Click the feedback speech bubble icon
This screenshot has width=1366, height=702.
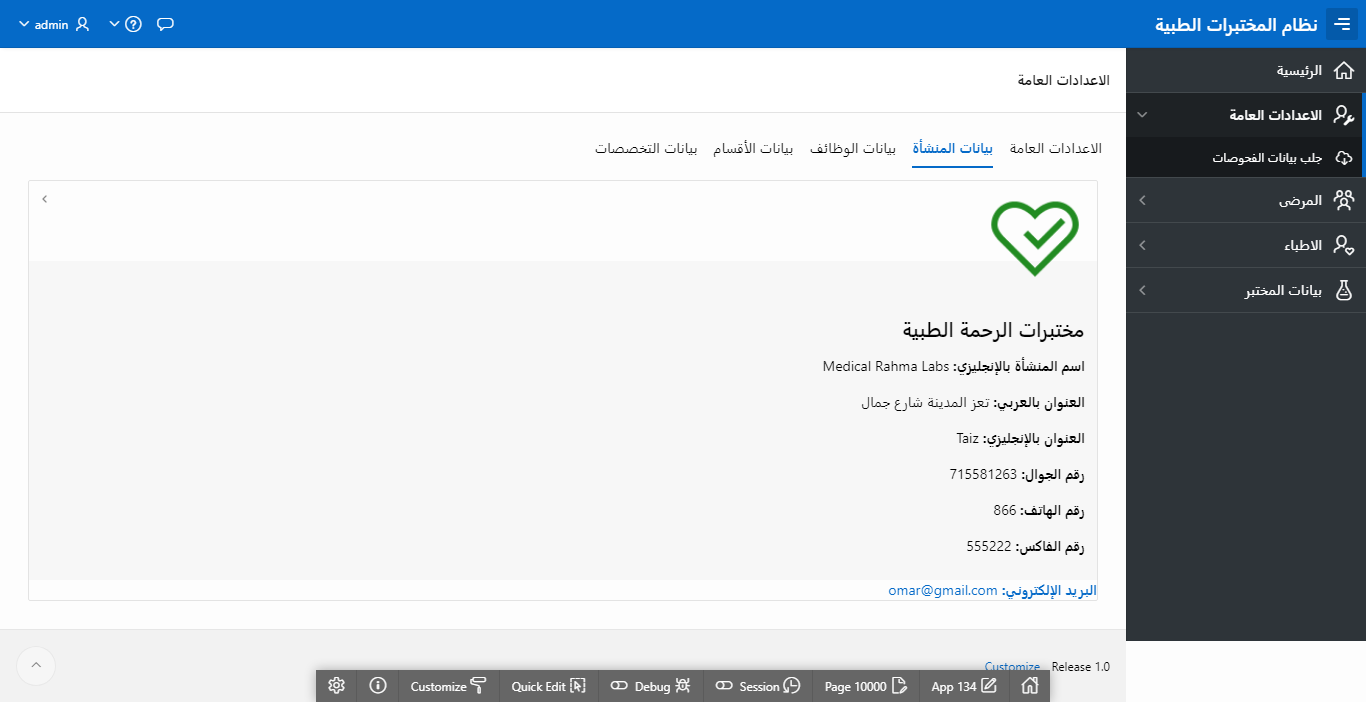point(166,24)
